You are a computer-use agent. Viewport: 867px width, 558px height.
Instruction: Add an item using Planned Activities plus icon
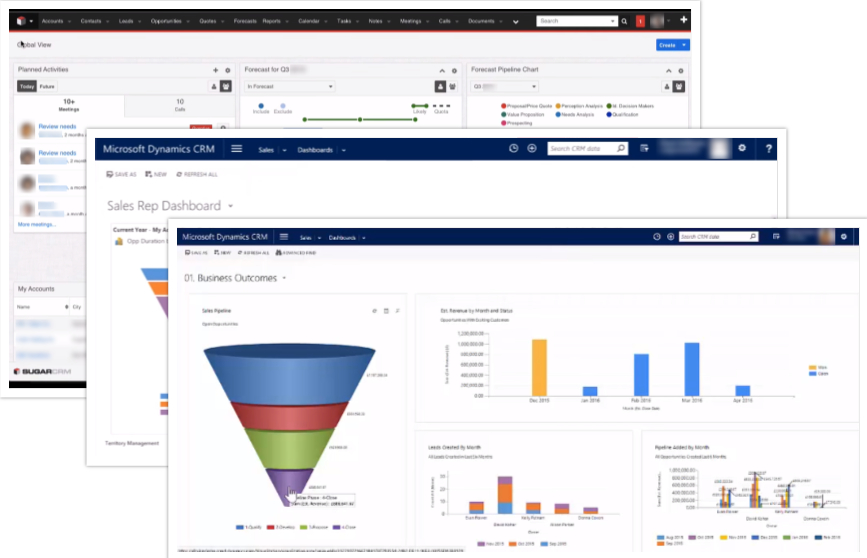tap(216, 70)
